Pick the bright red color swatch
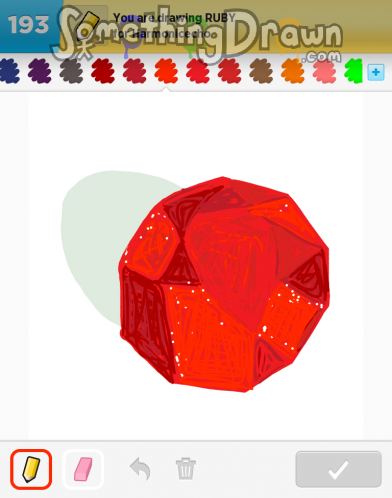The image size is (392, 498). [198, 71]
